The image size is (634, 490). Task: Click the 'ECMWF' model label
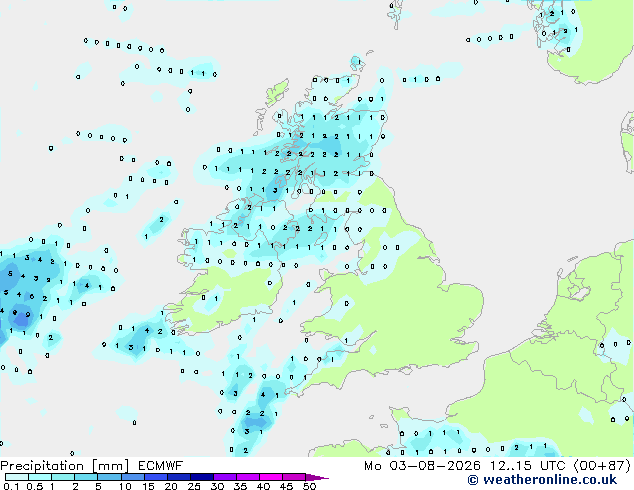(x=161, y=466)
